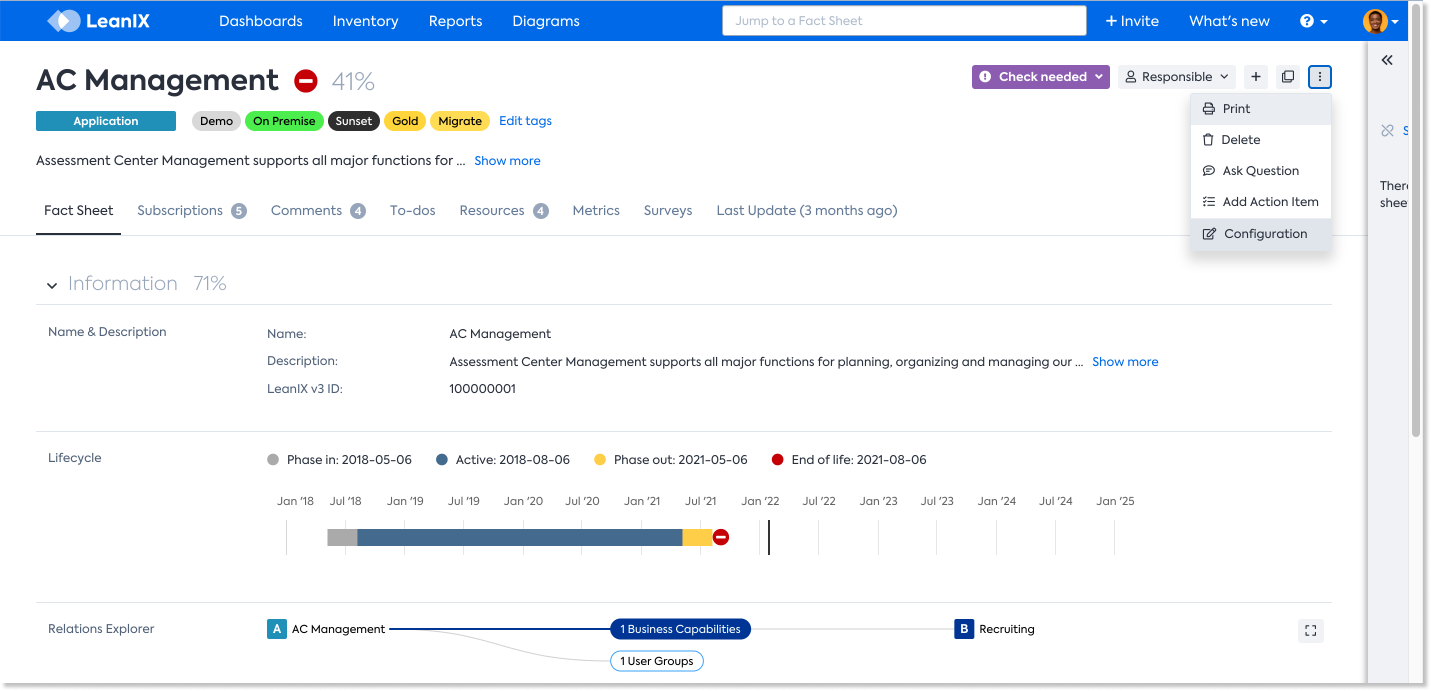
Task: Click the crossed-link icon in side panel
Action: coord(1387,130)
